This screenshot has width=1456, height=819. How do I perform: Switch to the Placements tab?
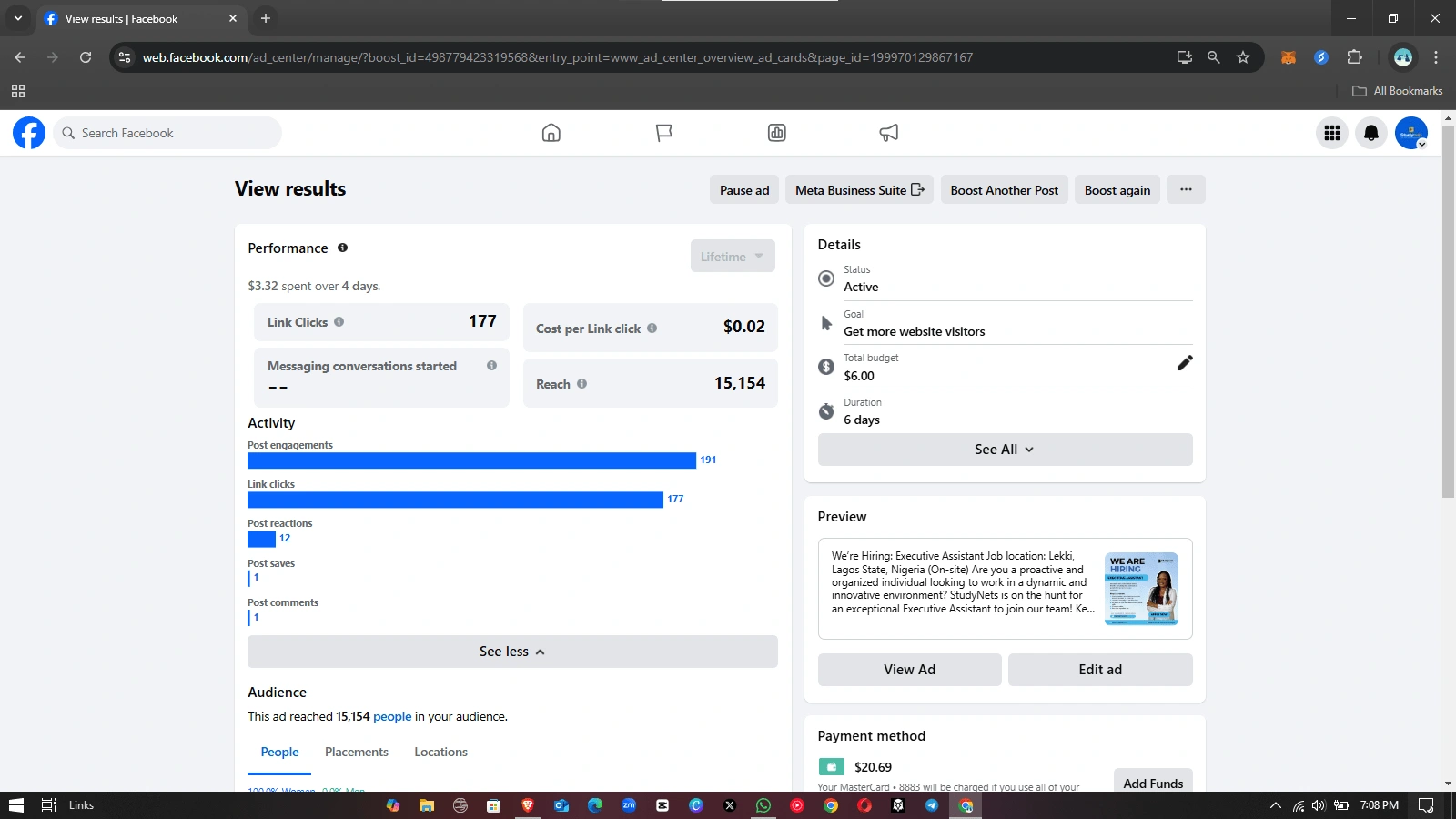coord(357,753)
